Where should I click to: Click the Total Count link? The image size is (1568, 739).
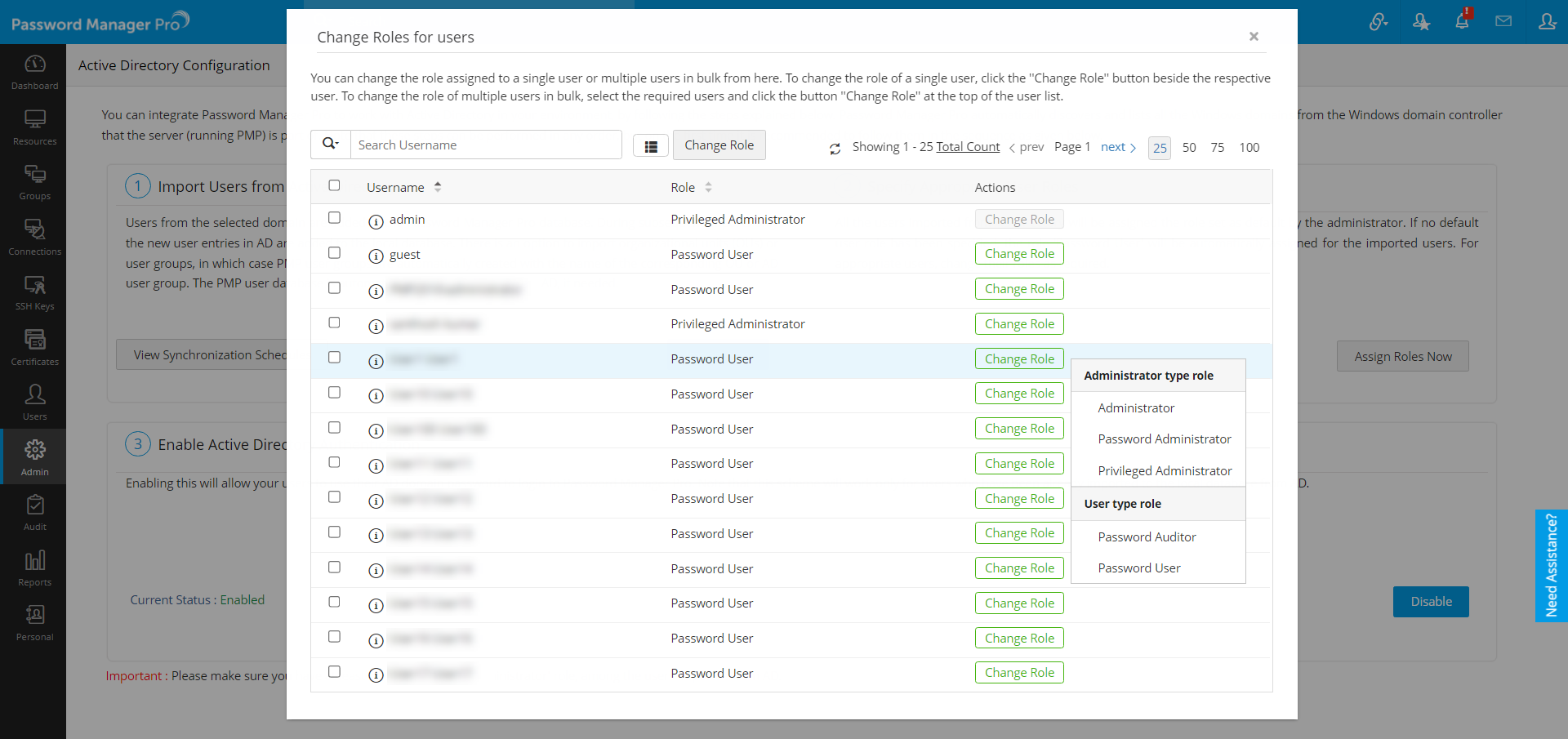click(968, 147)
